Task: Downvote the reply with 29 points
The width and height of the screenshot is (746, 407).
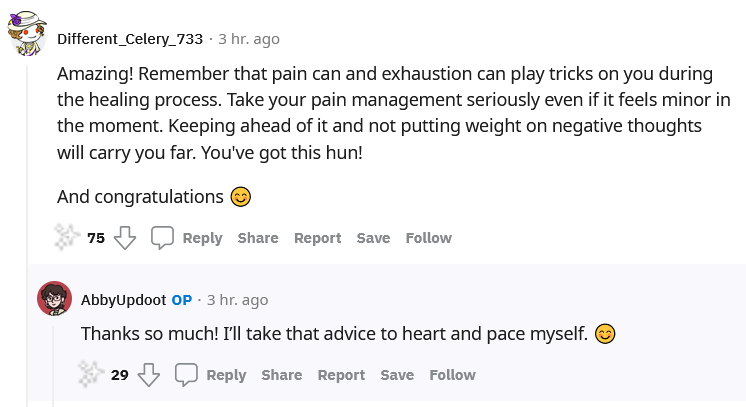Action: pyautogui.click(x=149, y=375)
